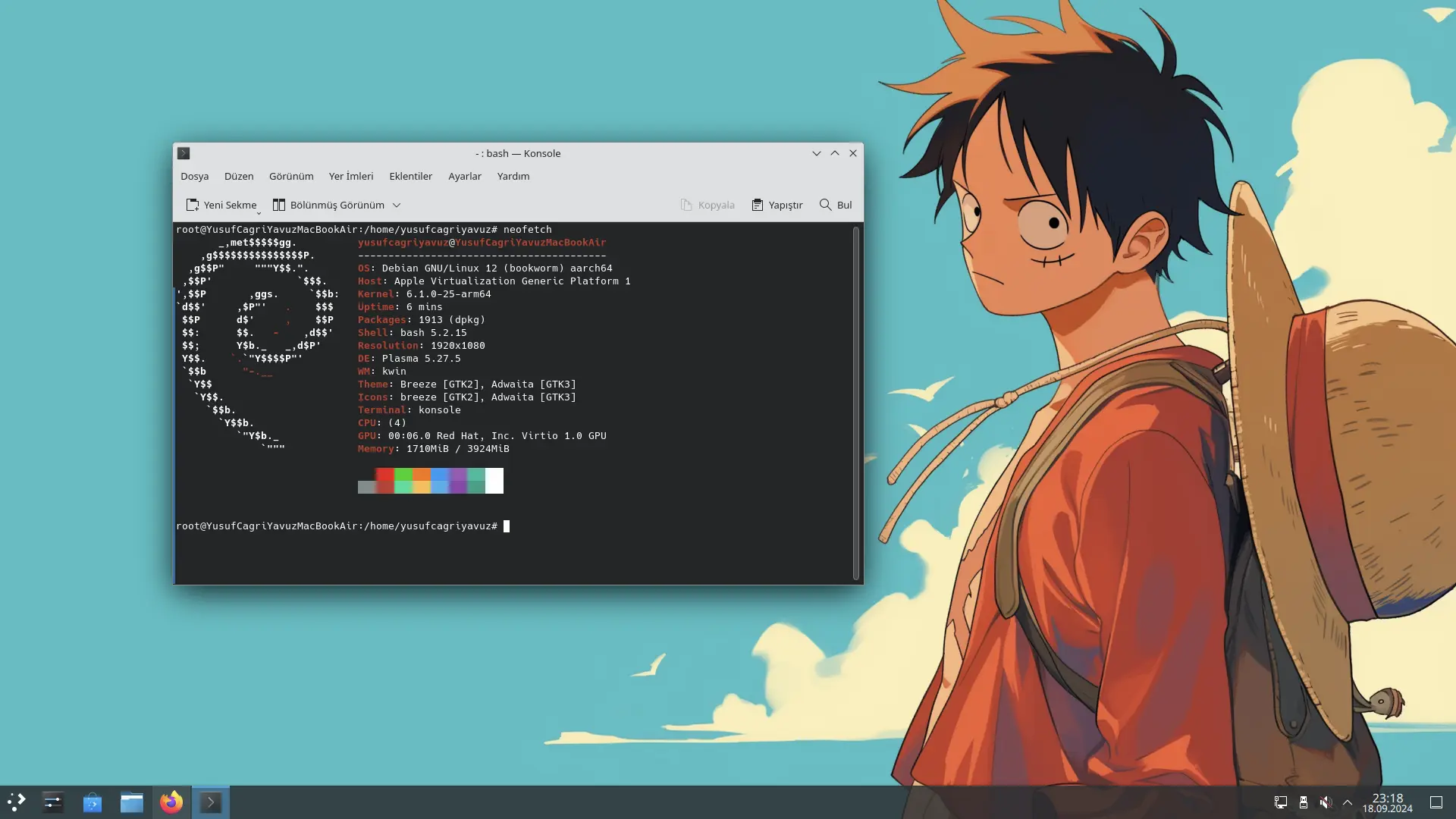1456x819 pixels.
Task: Close the Konsole window
Action: point(853,153)
